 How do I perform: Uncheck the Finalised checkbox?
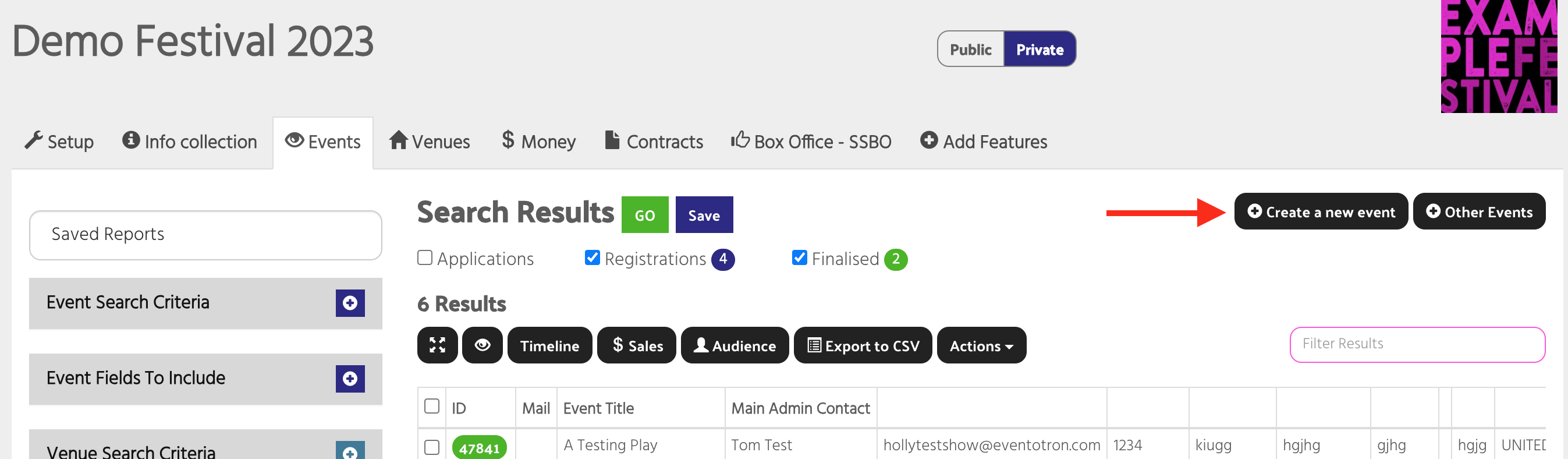(799, 258)
